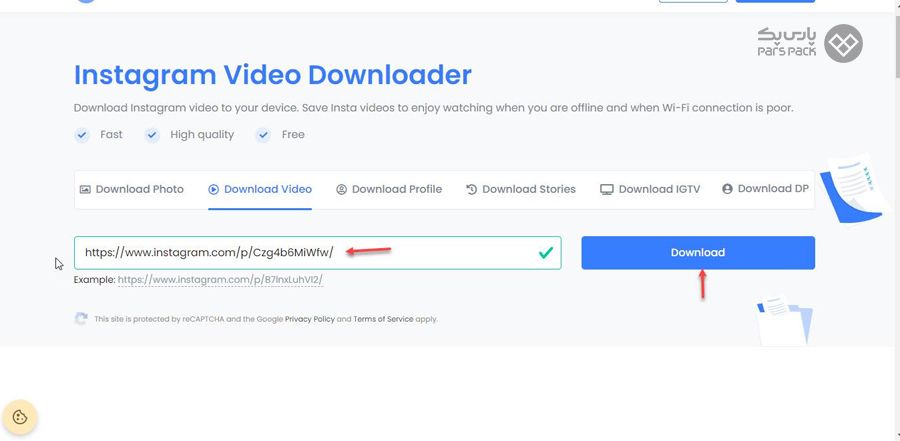Click the checkmark icon beside Fast

[82, 135]
